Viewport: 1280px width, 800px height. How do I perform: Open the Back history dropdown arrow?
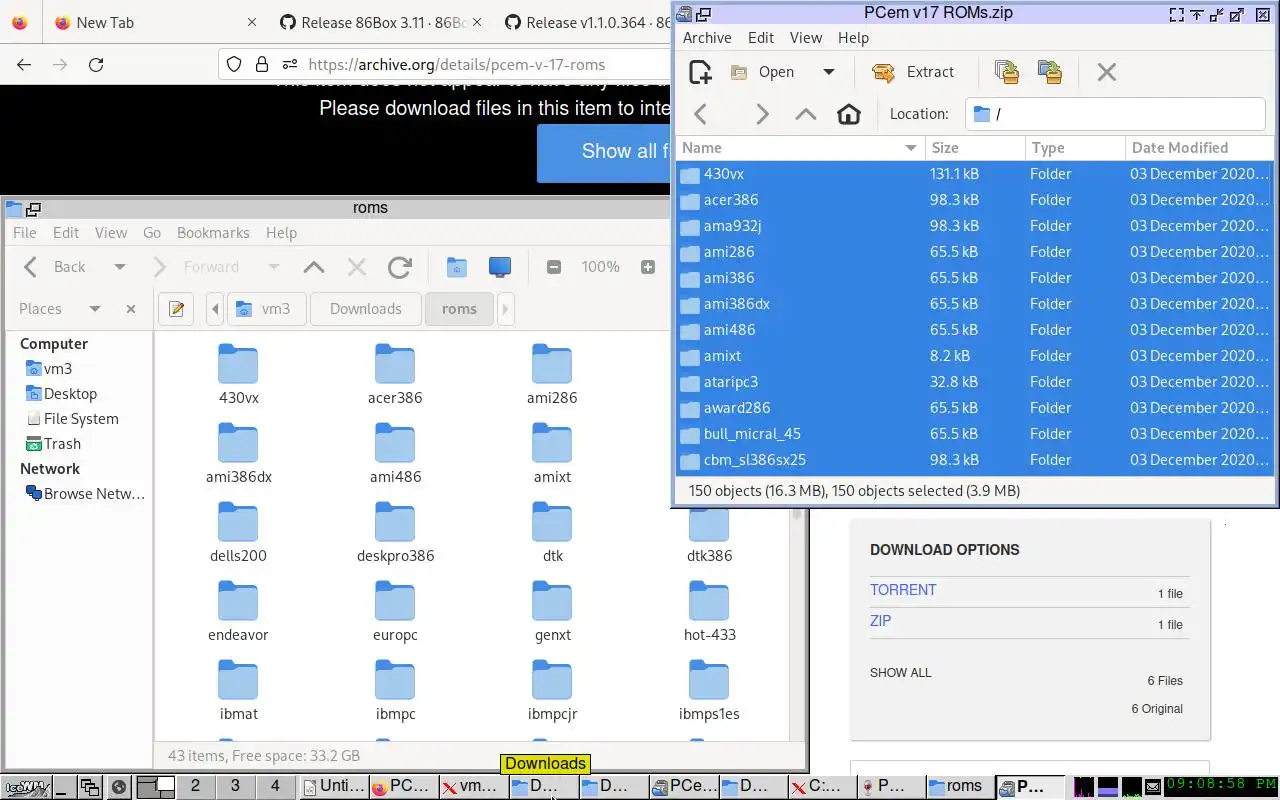pyautogui.click(x=120, y=267)
